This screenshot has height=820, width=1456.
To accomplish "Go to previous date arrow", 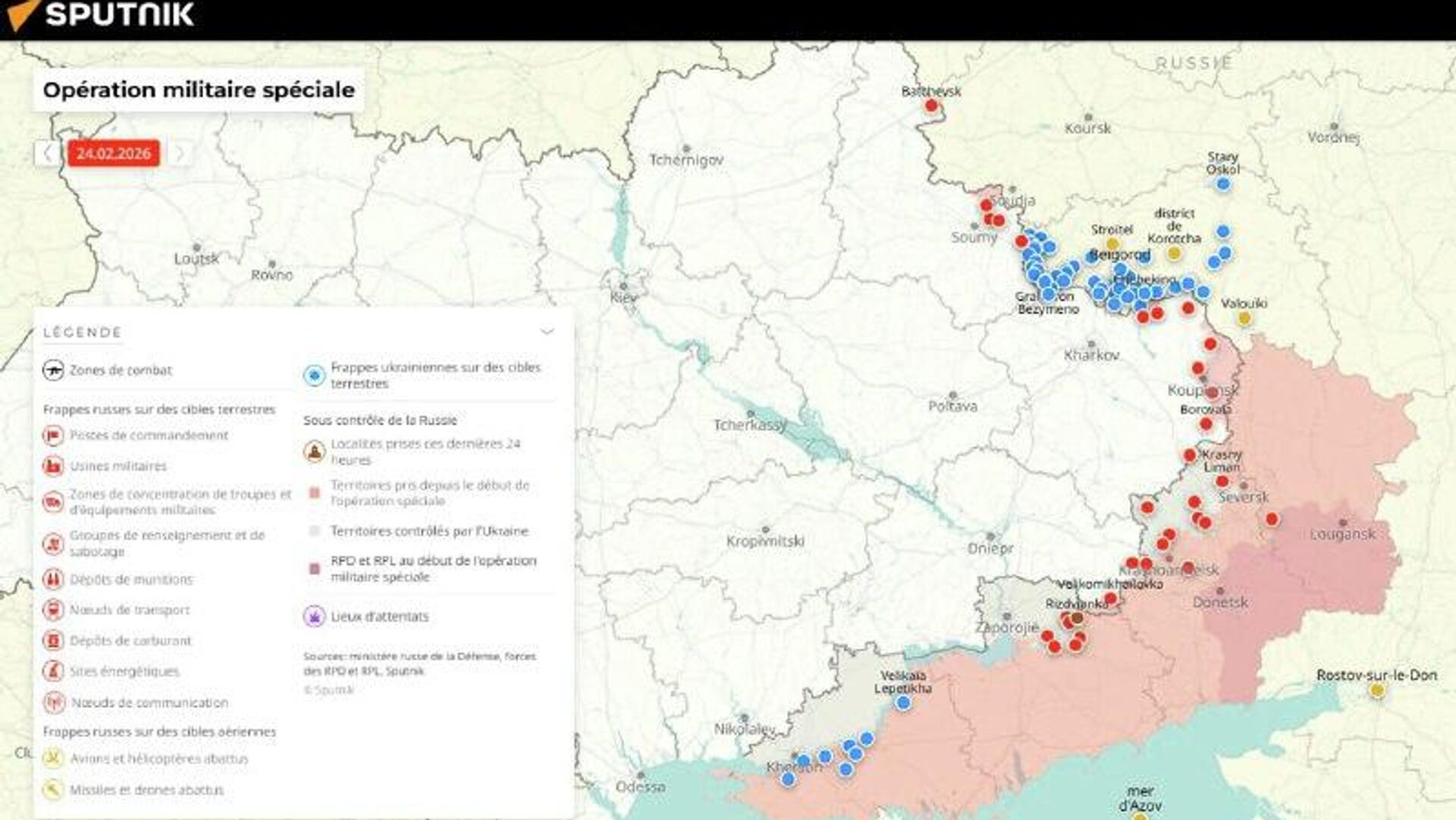I will point(47,153).
